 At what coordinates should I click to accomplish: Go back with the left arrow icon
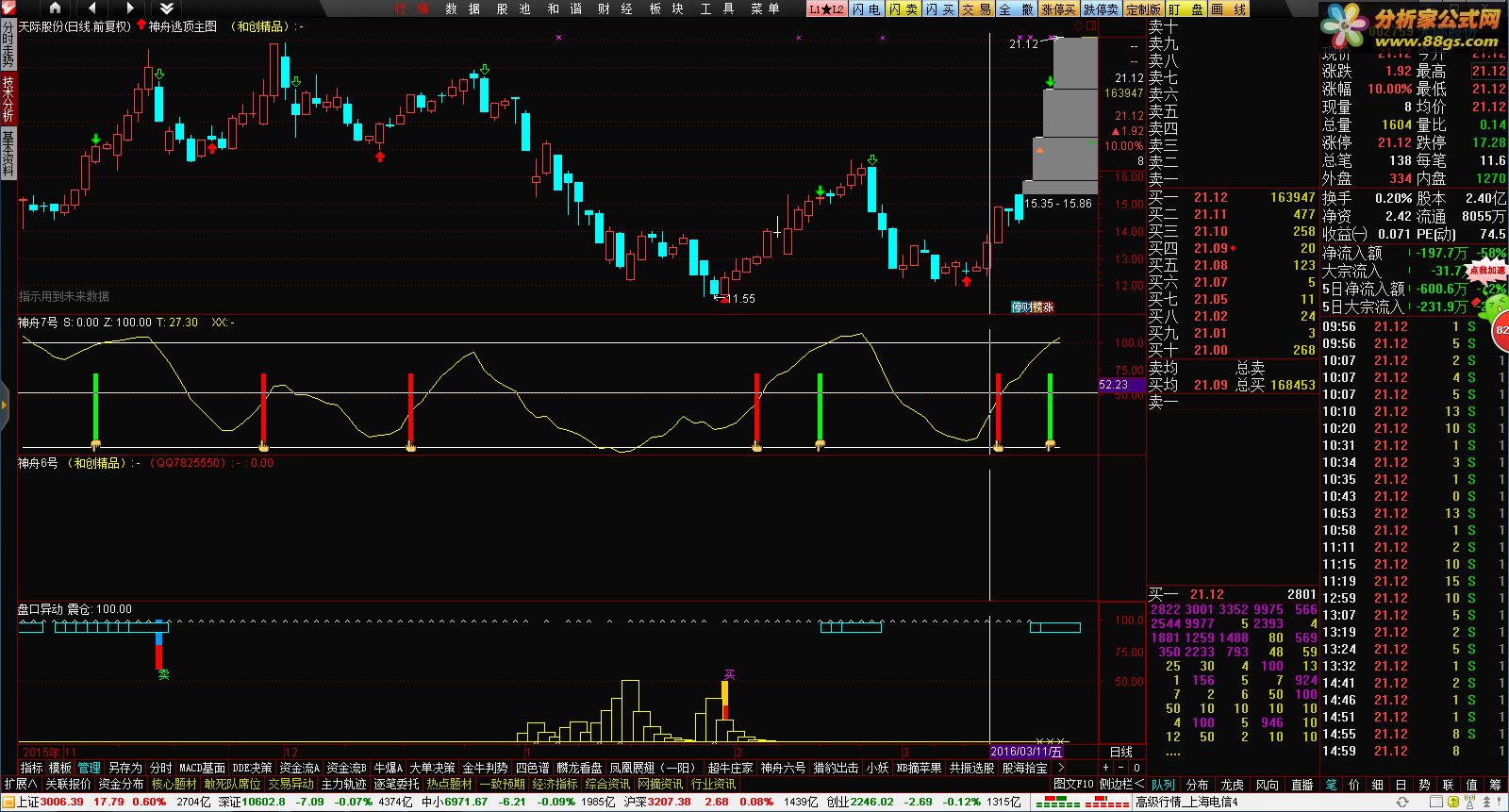pos(91,8)
